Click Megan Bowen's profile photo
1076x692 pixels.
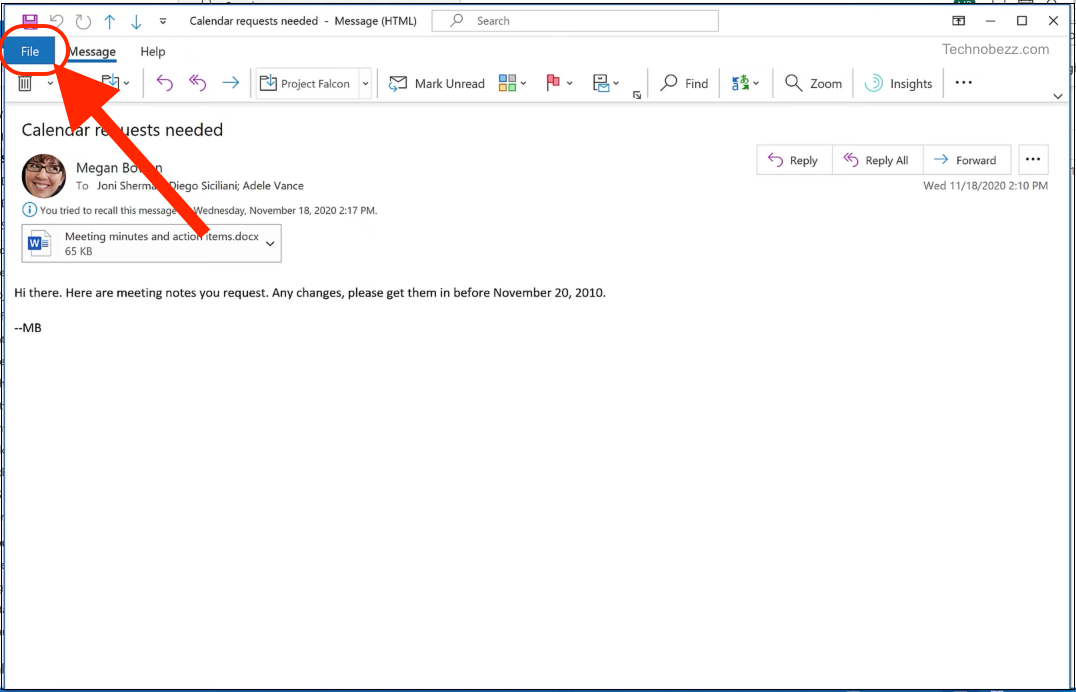pyautogui.click(x=44, y=176)
